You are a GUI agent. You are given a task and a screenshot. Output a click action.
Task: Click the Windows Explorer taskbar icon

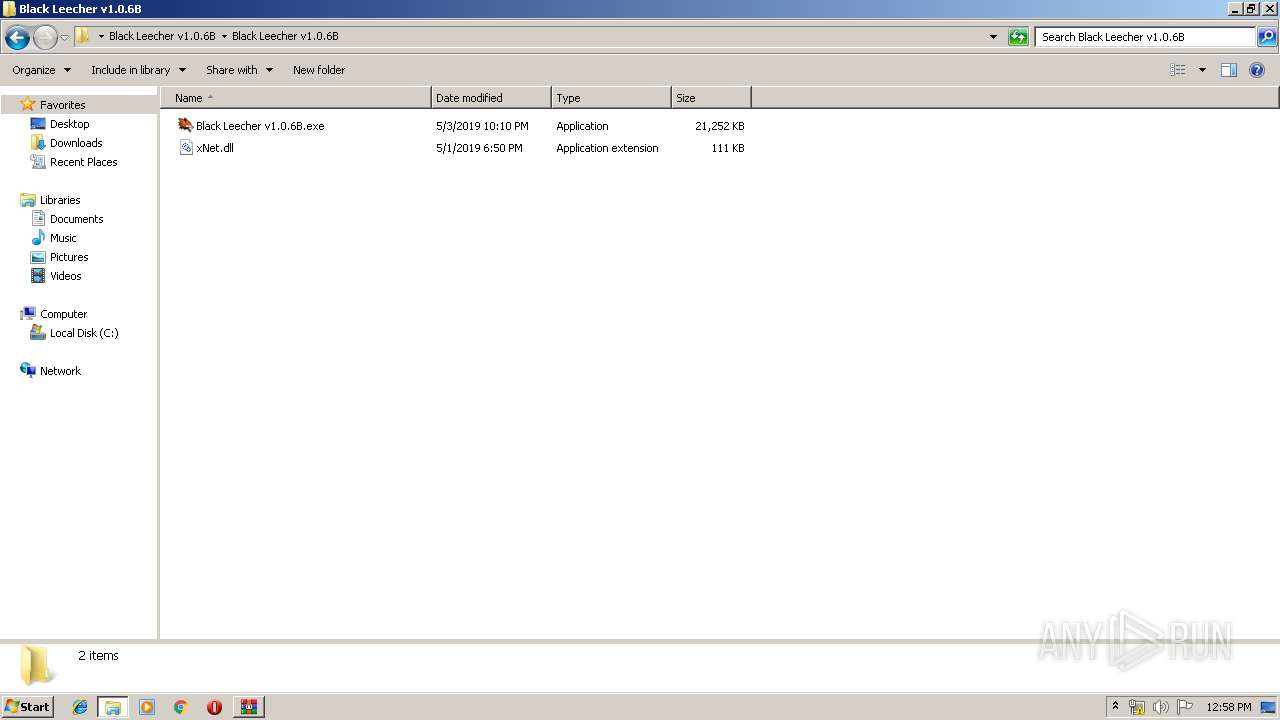coord(112,707)
